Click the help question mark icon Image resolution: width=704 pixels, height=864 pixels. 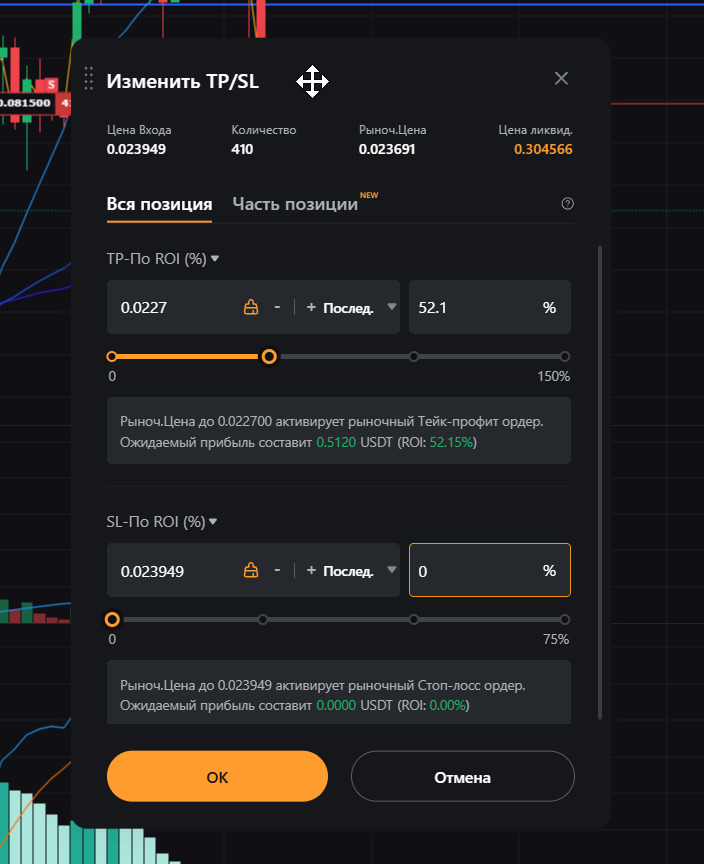coord(568,204)
